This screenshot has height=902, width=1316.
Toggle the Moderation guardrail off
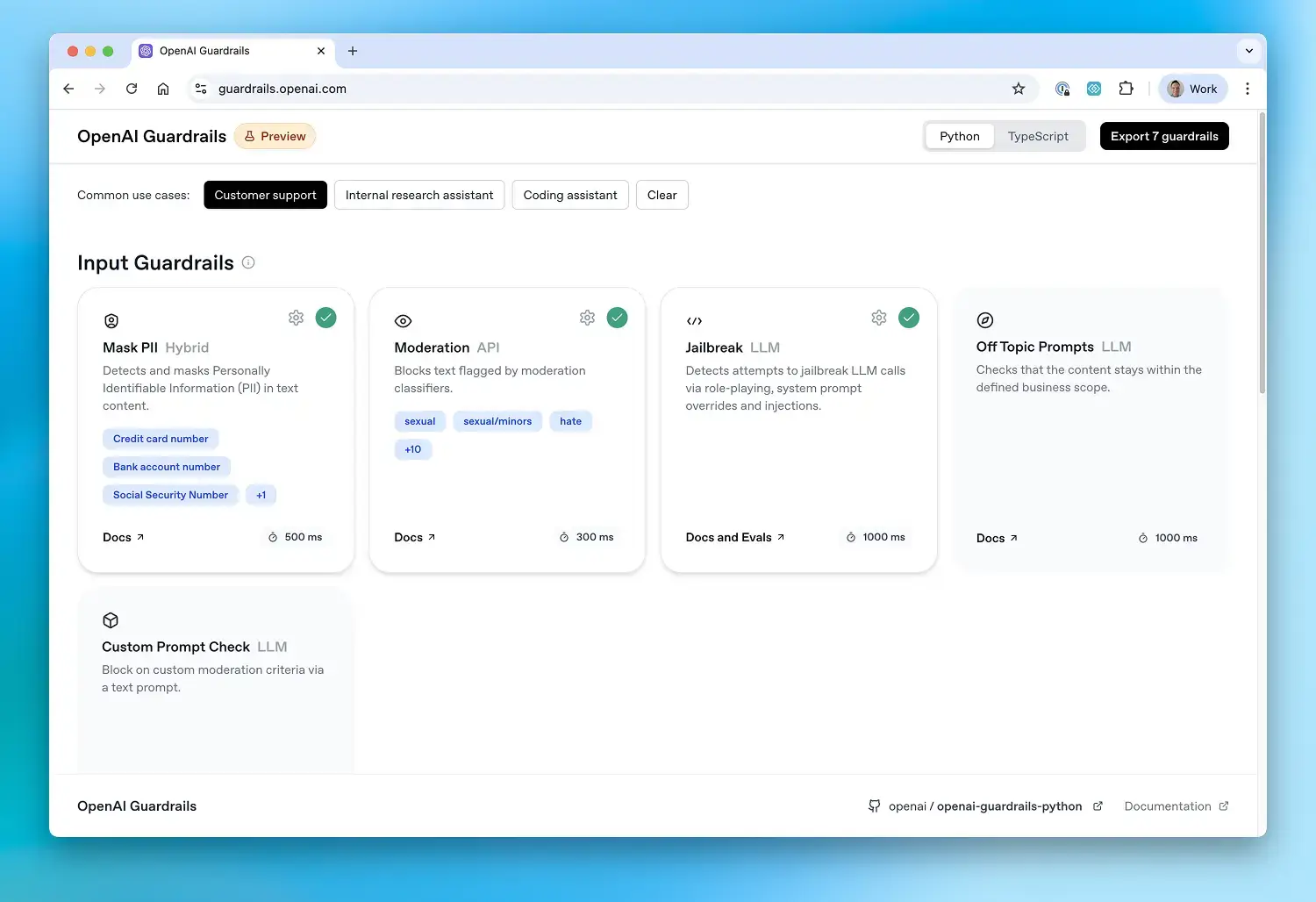pyautogui.click(x=618, y=317)
